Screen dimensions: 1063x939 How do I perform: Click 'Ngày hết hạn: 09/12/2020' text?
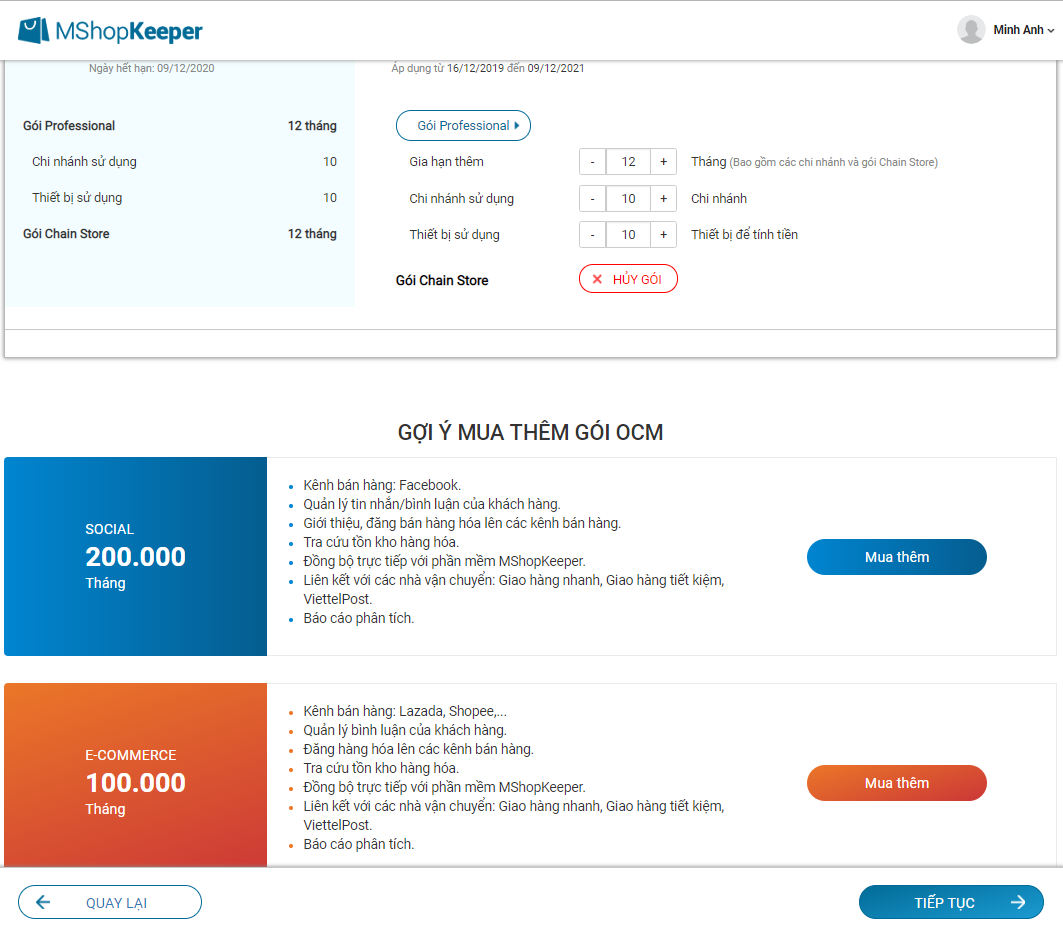pyautogui.click(x=151, y=68)
